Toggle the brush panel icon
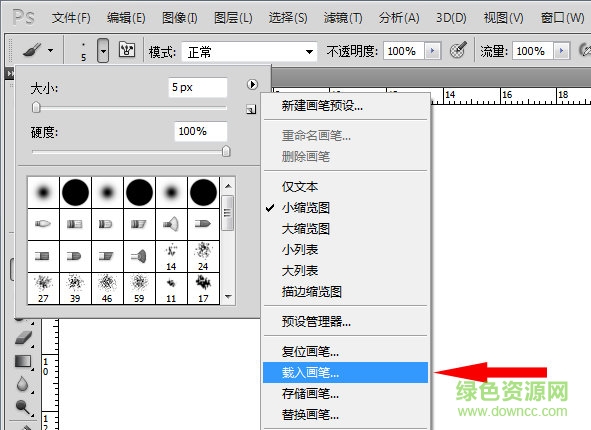 [x=127, y=49]
